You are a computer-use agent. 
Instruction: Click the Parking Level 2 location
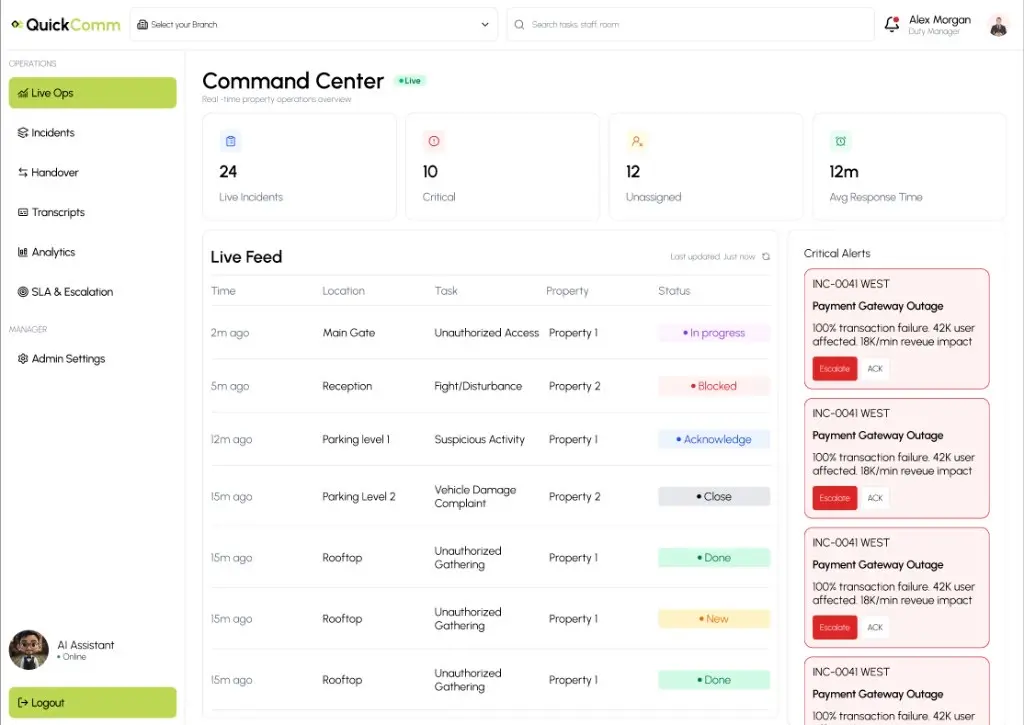tap(359, 496)
